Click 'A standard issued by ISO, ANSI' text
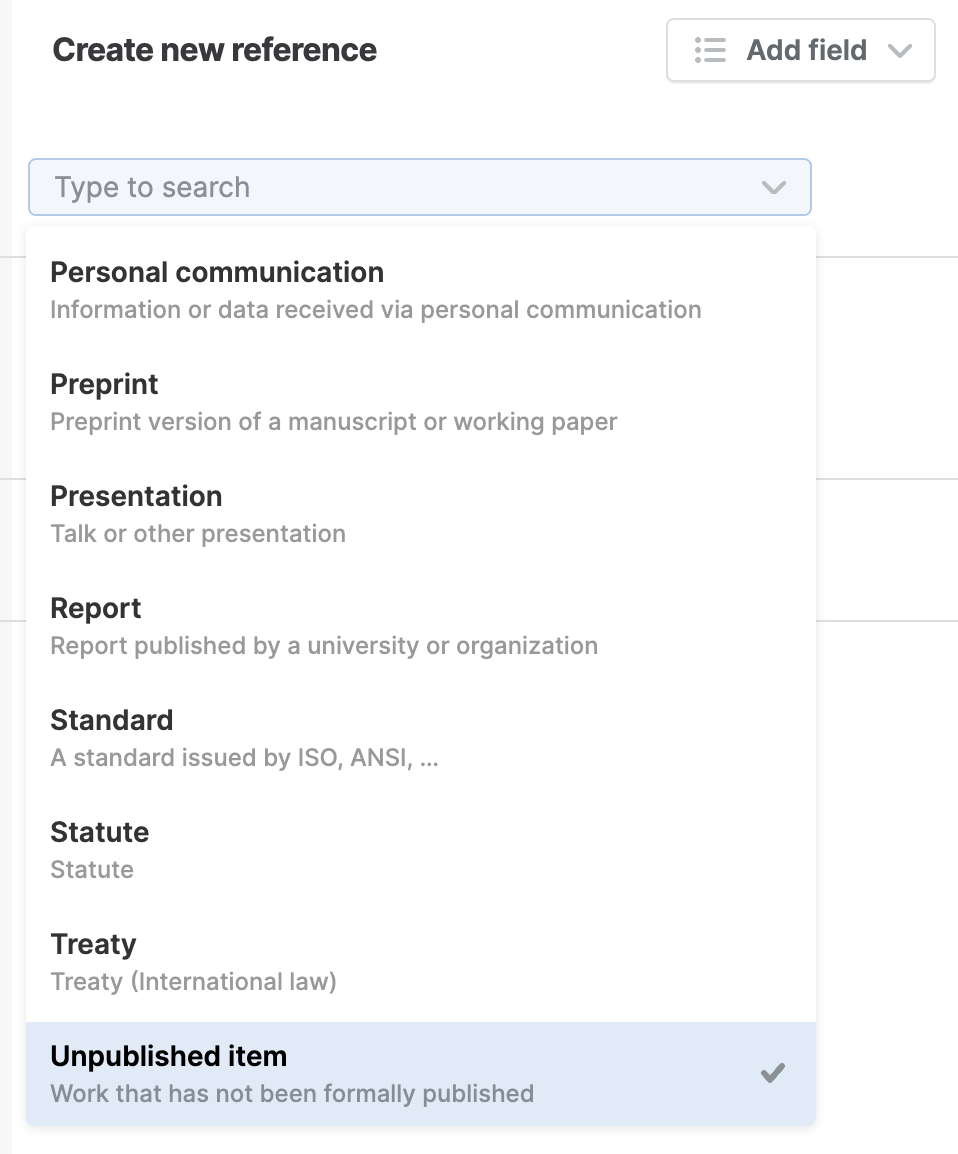Image resolution: width=958 pixels, height=1154 pixels. click(x=244, y=758)
